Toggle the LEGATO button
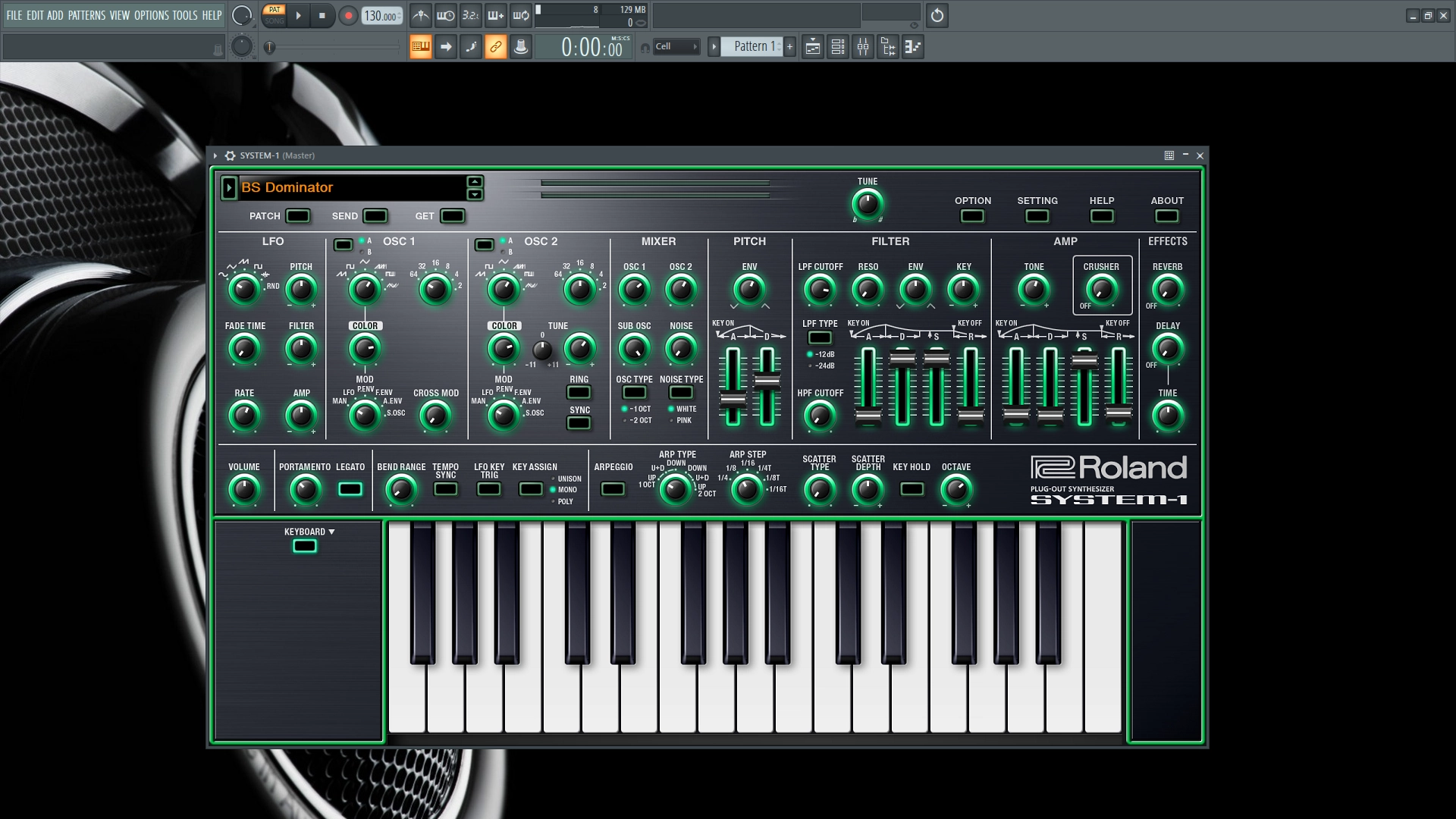Screen dimensions: 1456x819 click(350, 489)
